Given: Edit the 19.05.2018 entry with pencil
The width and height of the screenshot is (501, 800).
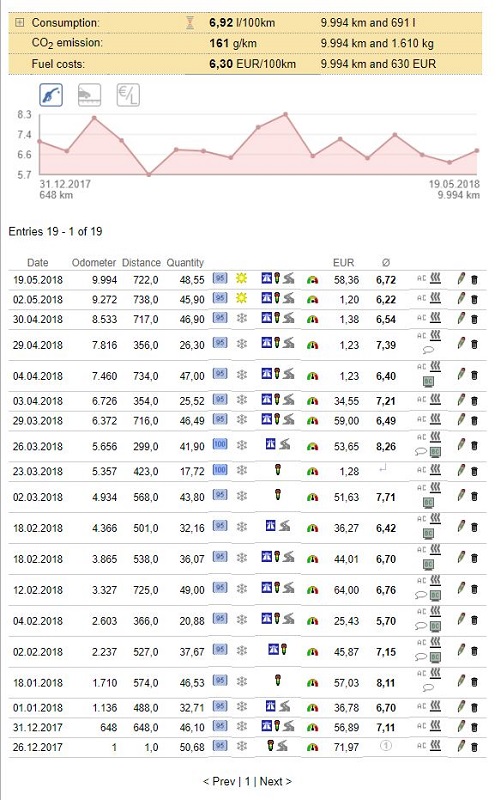Looking at the screenshot, I should (461, 279).
